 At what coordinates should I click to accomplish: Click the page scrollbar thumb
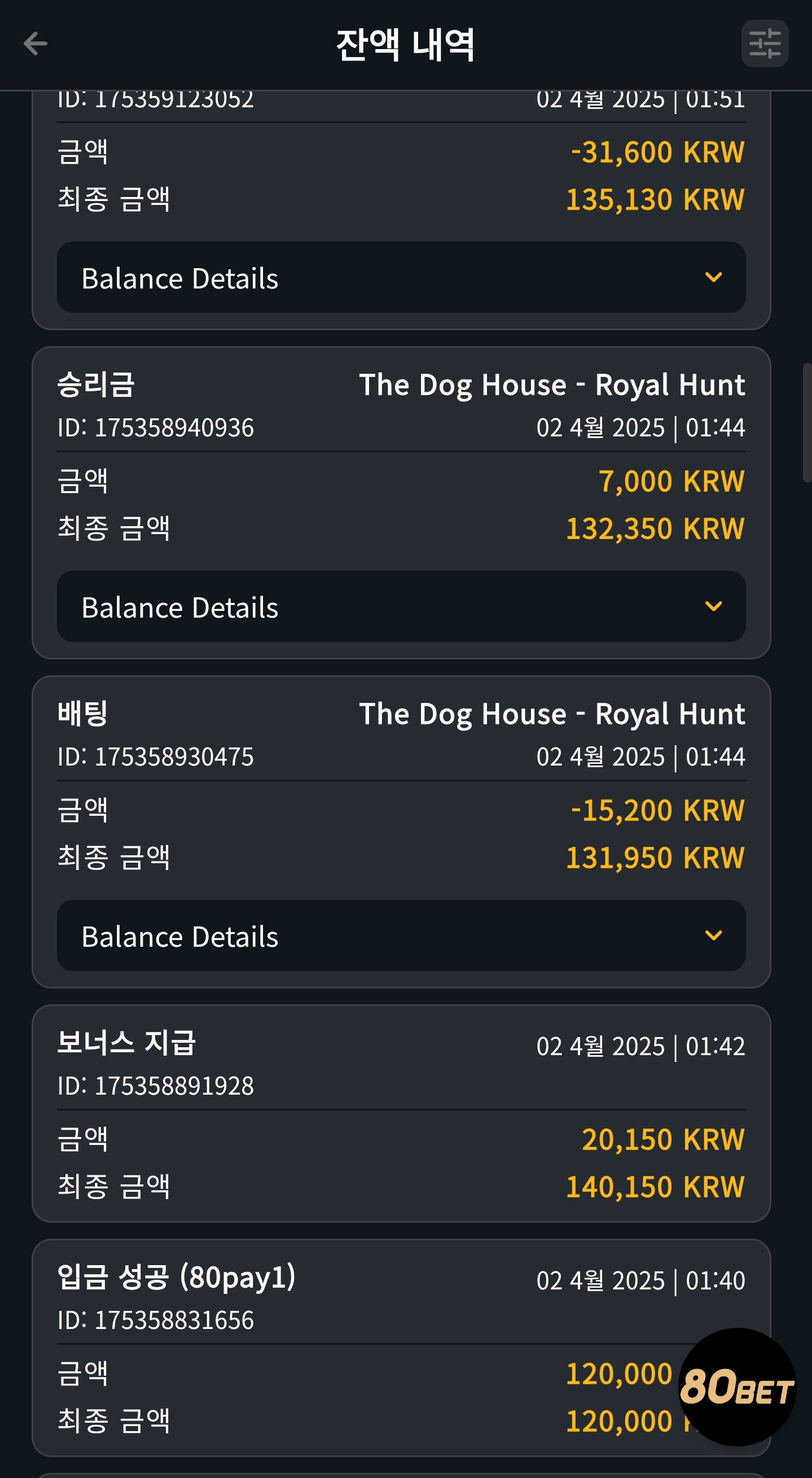tap(807, 423)
